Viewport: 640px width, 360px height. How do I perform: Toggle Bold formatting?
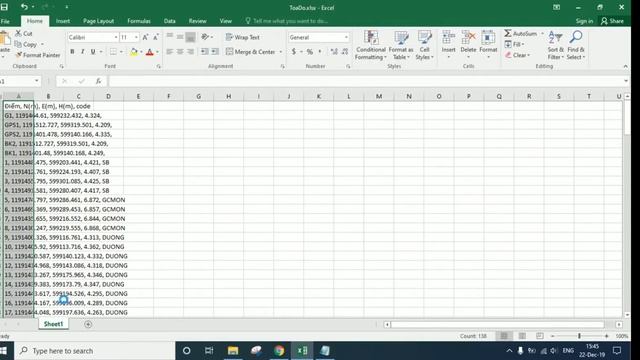click(x=72, y=52)
